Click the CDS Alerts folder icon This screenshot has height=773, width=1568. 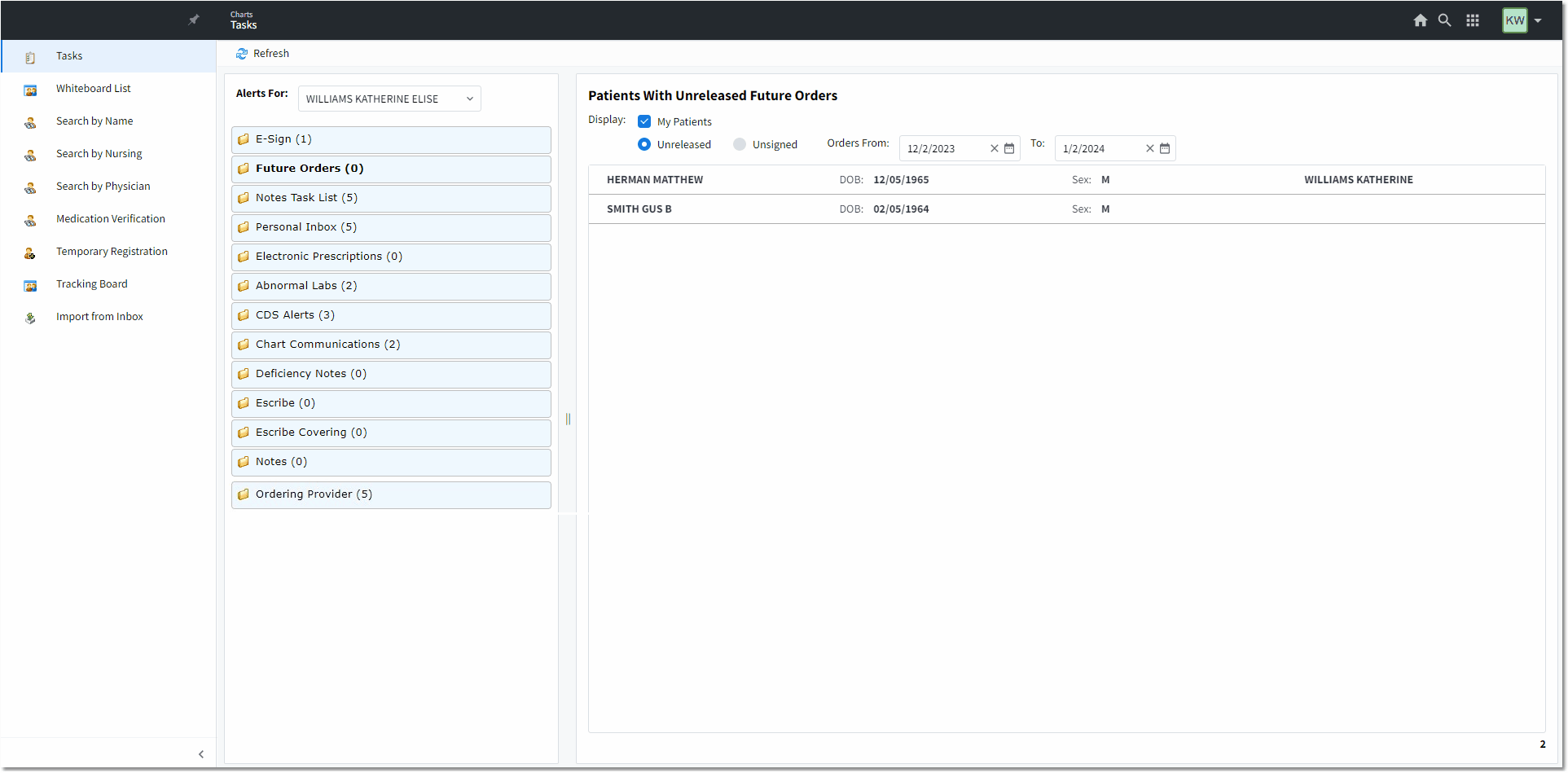[244, 315]
